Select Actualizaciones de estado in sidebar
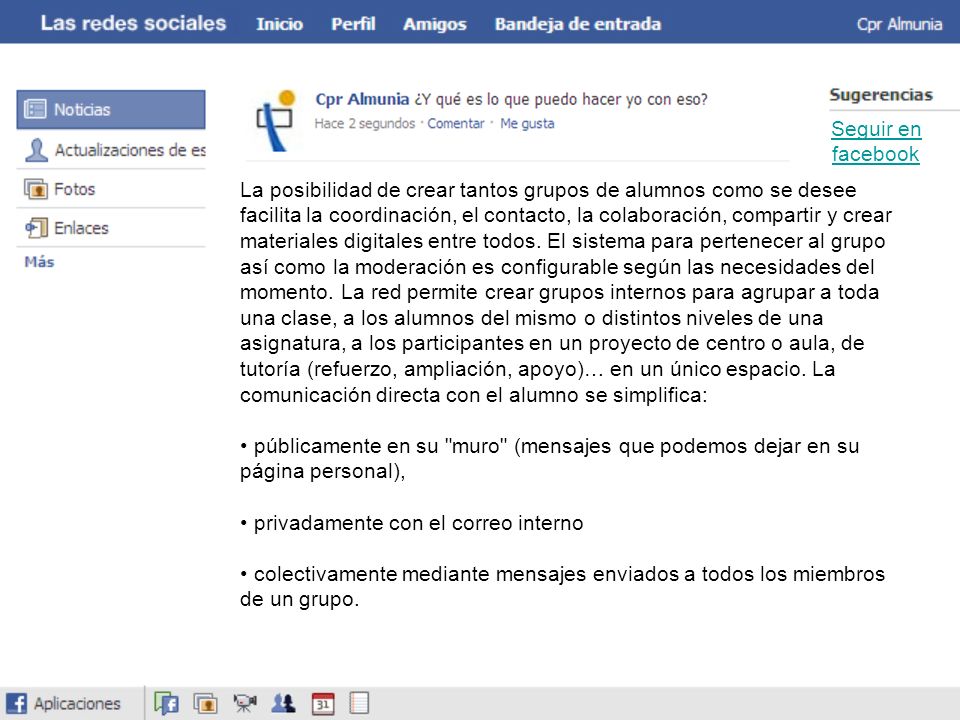Viewport: 960px width, 720px height. click(x=111, y=150)
